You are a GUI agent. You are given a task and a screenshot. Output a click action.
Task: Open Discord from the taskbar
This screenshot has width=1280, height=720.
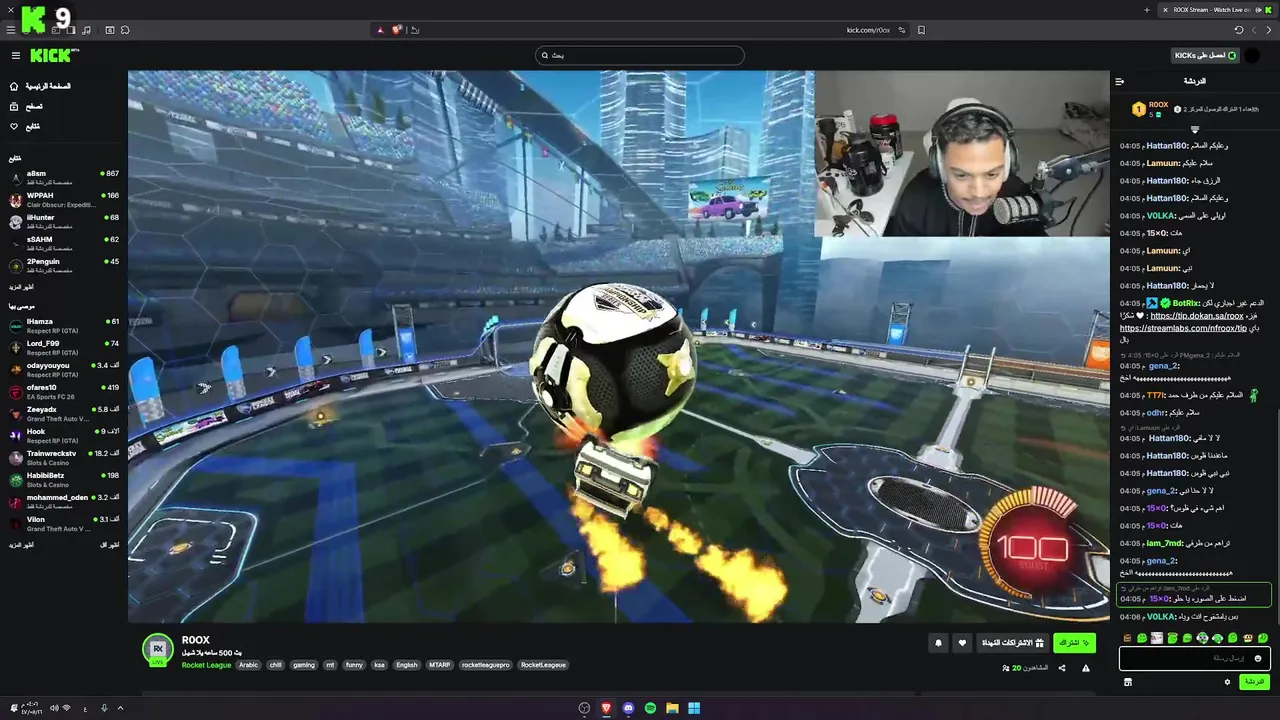click(x=628, y=708)
